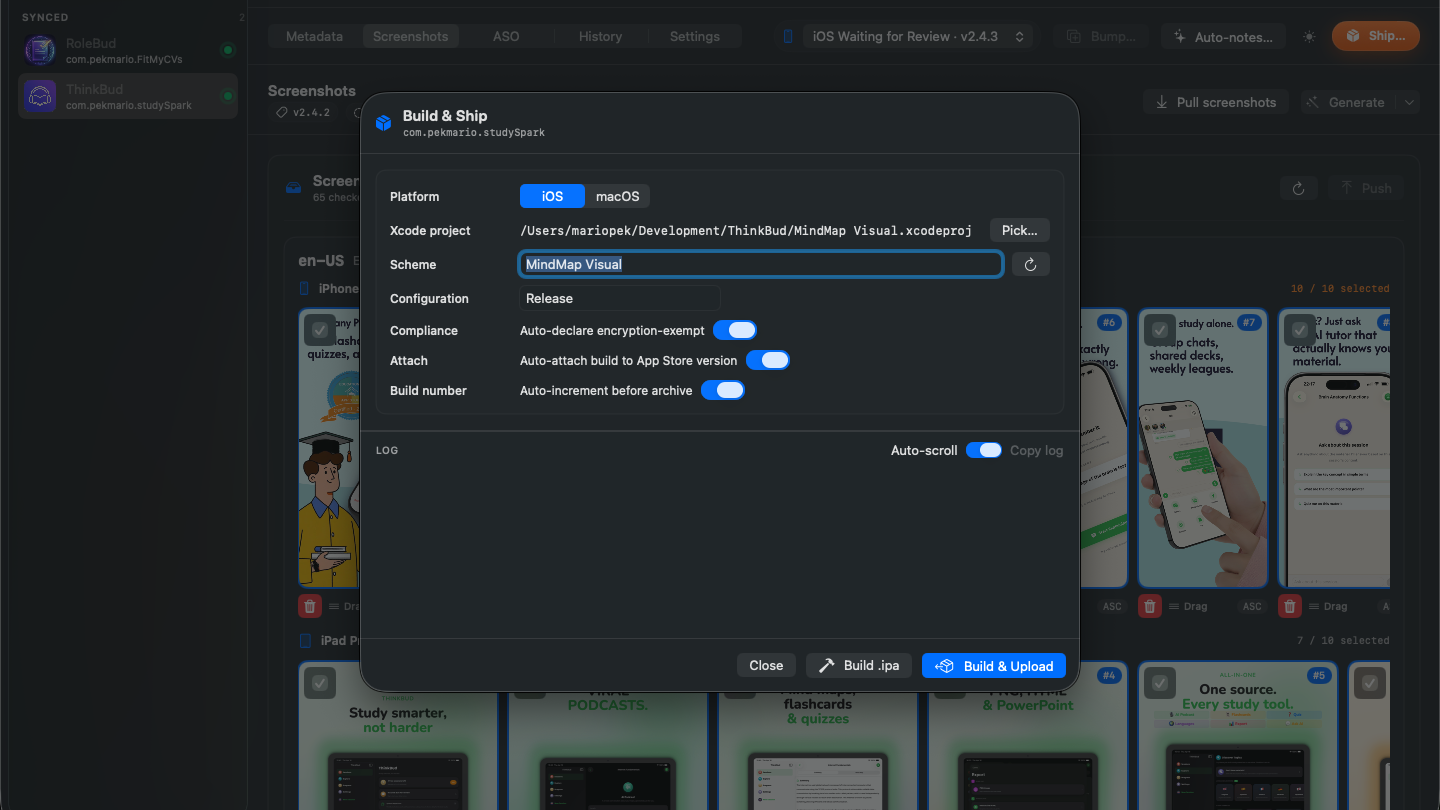Click the Xcode project path text

[746, 231]
